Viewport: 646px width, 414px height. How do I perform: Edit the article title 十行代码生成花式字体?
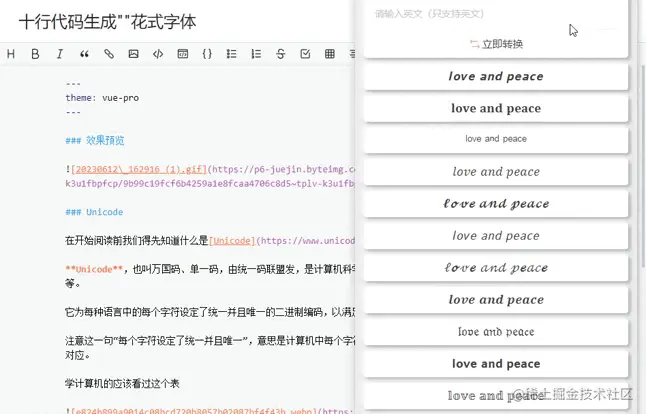(x=108, y=22)
